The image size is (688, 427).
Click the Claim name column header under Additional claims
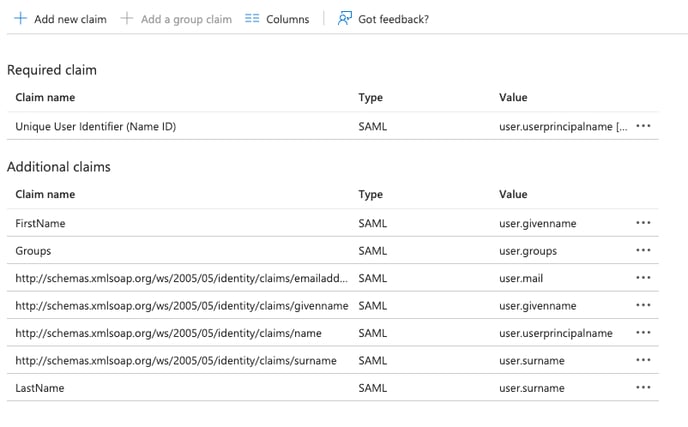pyautogui.click(x=45, y=194)
